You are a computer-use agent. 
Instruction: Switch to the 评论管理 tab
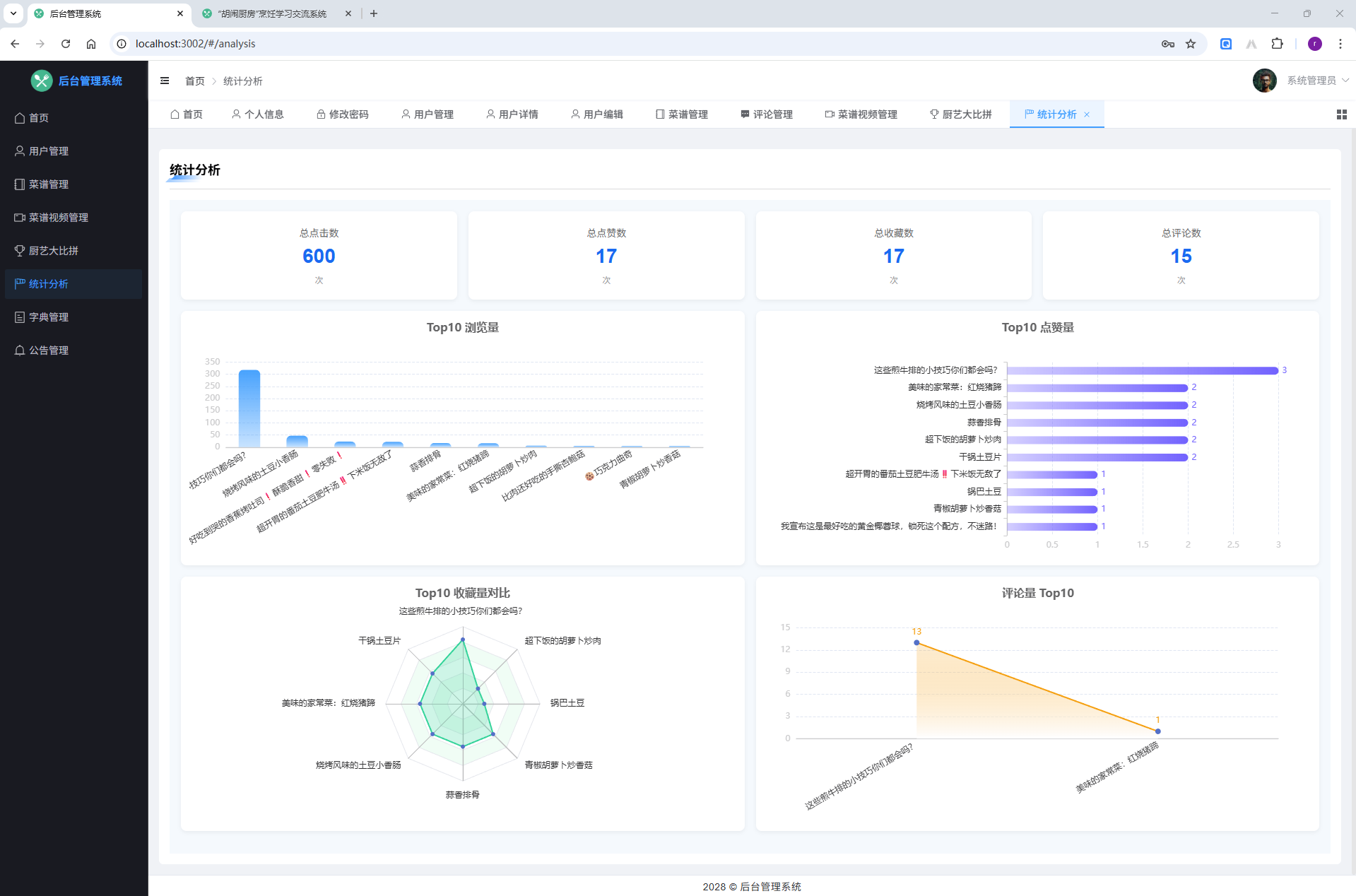[766, 114]
